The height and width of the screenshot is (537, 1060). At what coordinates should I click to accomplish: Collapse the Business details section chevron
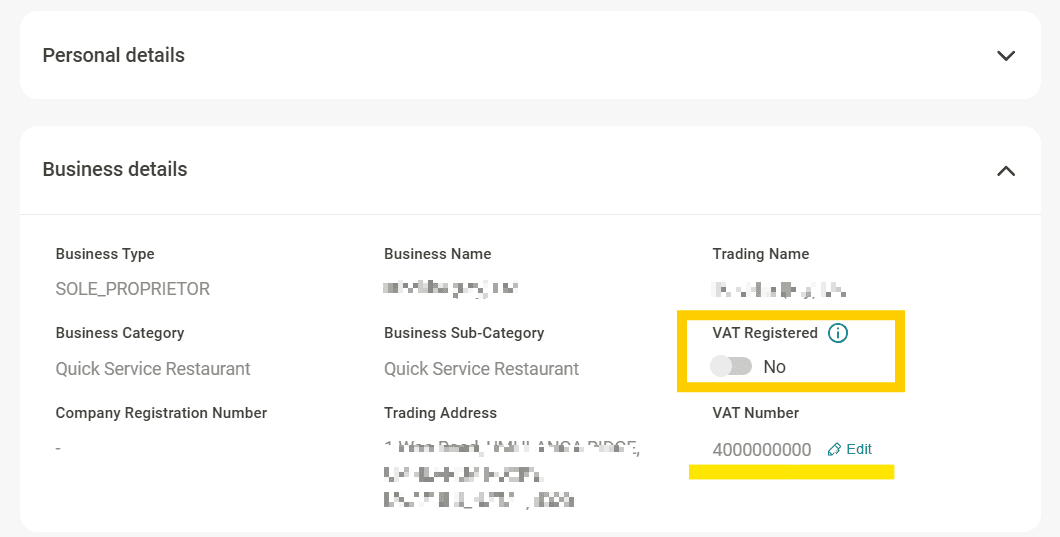(x=1006, y=171)
